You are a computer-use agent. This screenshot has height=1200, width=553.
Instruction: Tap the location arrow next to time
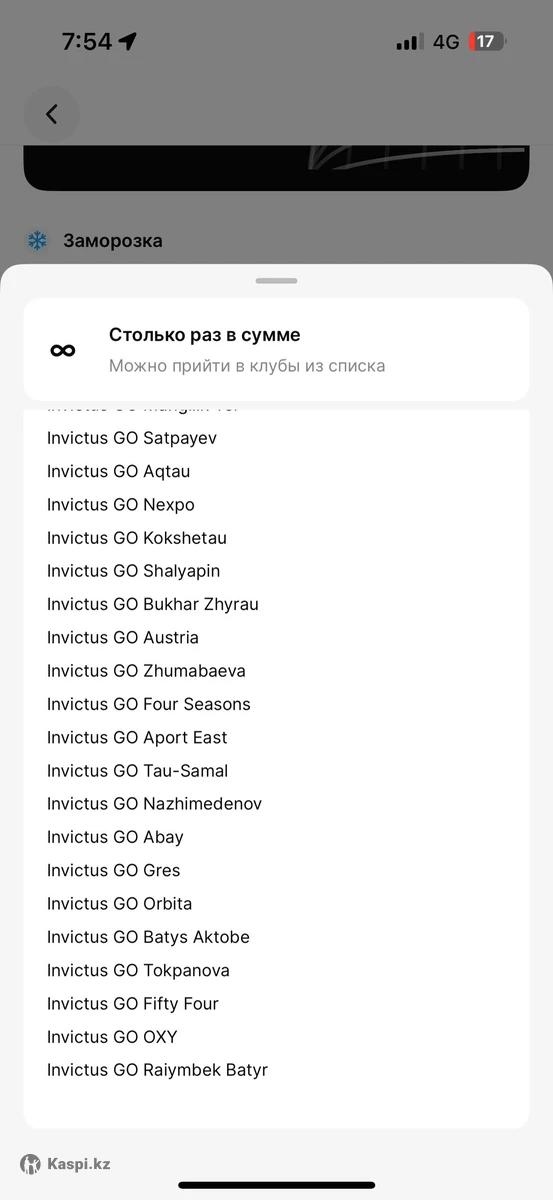click(x=127, y=41)
